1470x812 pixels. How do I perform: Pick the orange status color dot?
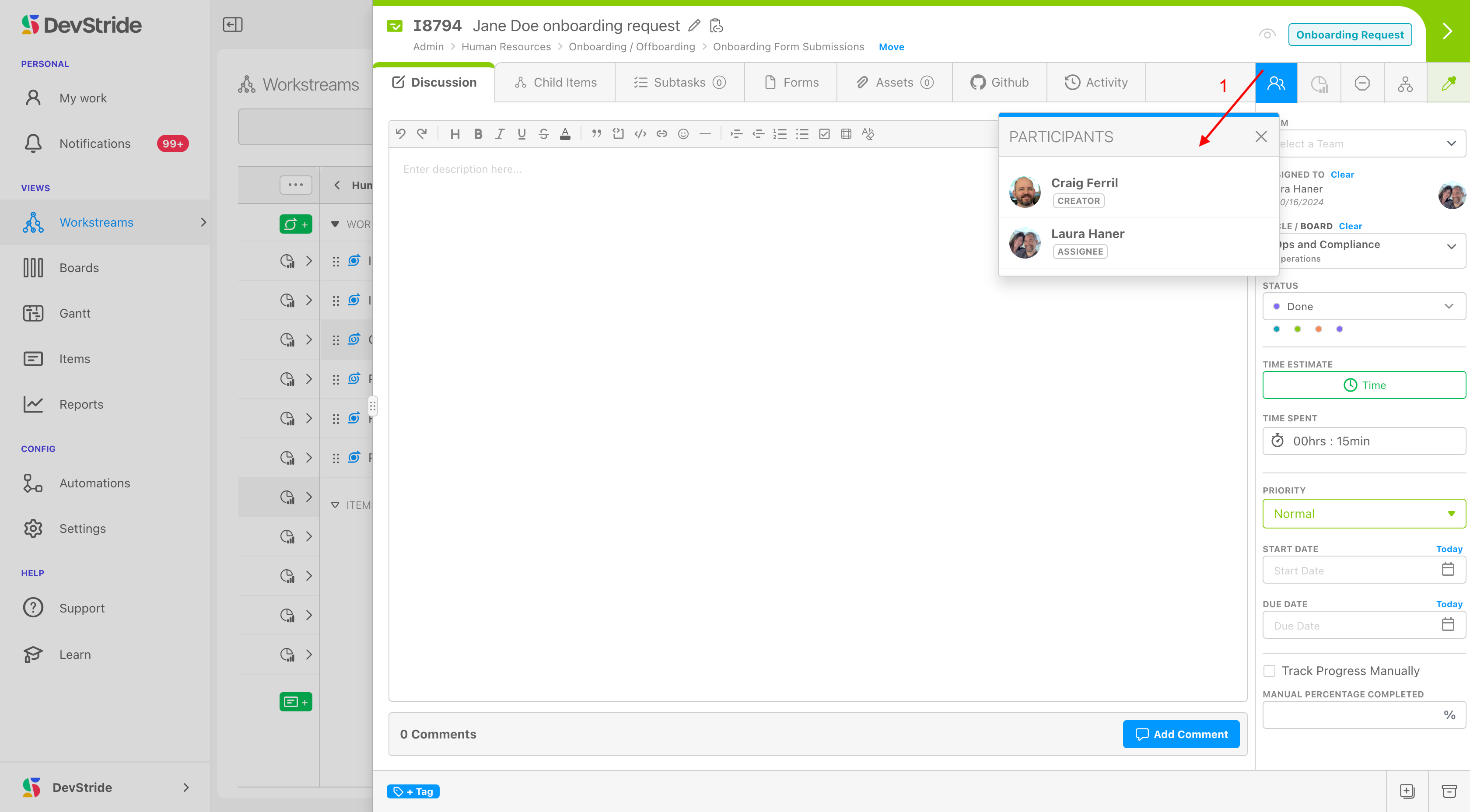[1318, 329]
